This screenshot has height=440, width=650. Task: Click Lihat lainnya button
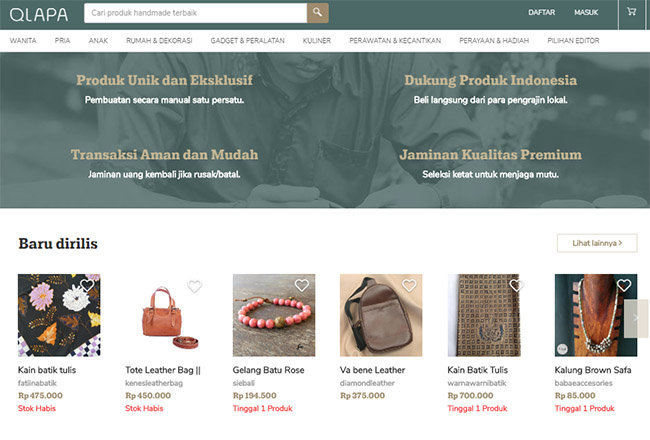(x=597, y=243)
